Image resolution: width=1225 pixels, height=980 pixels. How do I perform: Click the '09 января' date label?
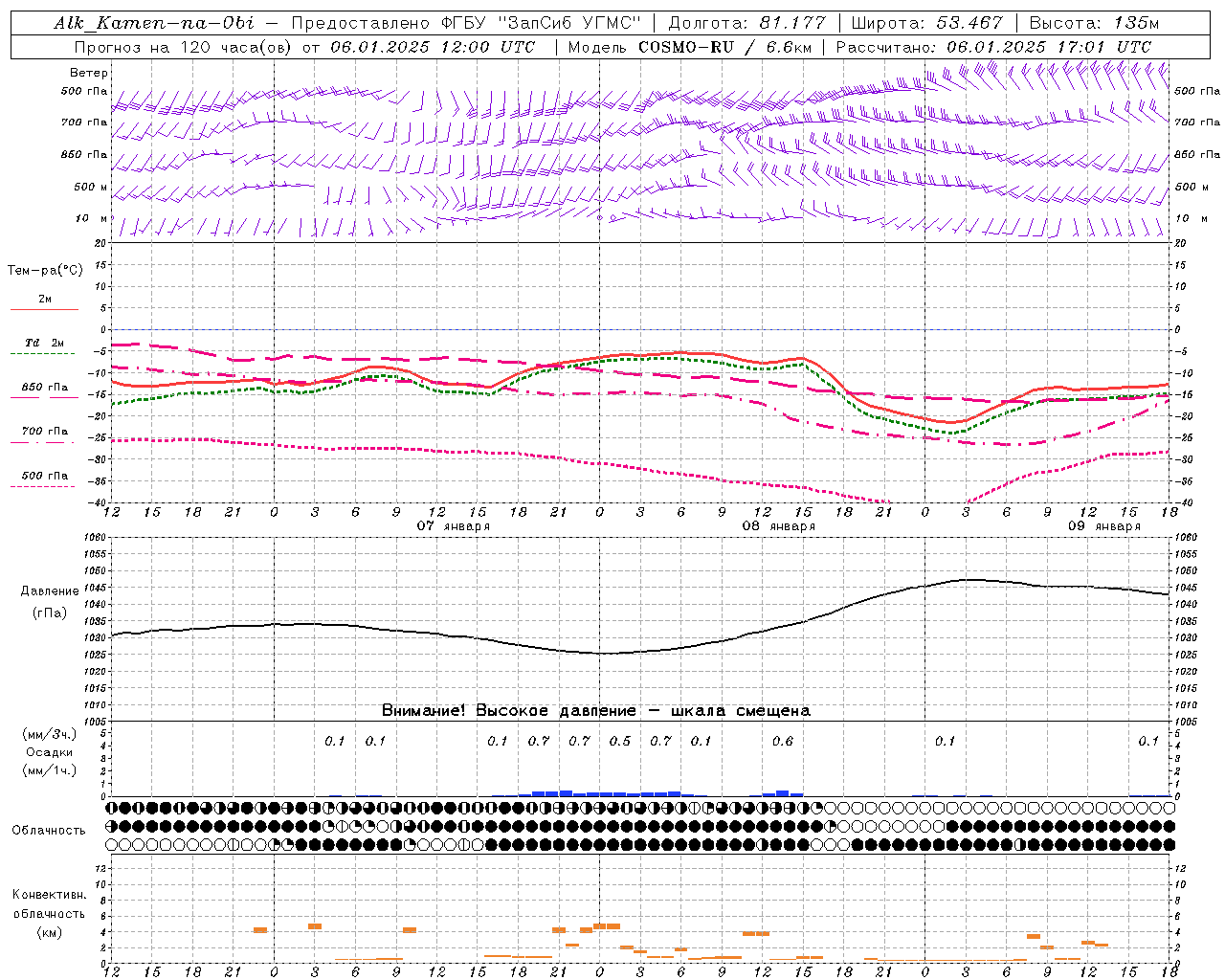click(x=1104, y=526)
